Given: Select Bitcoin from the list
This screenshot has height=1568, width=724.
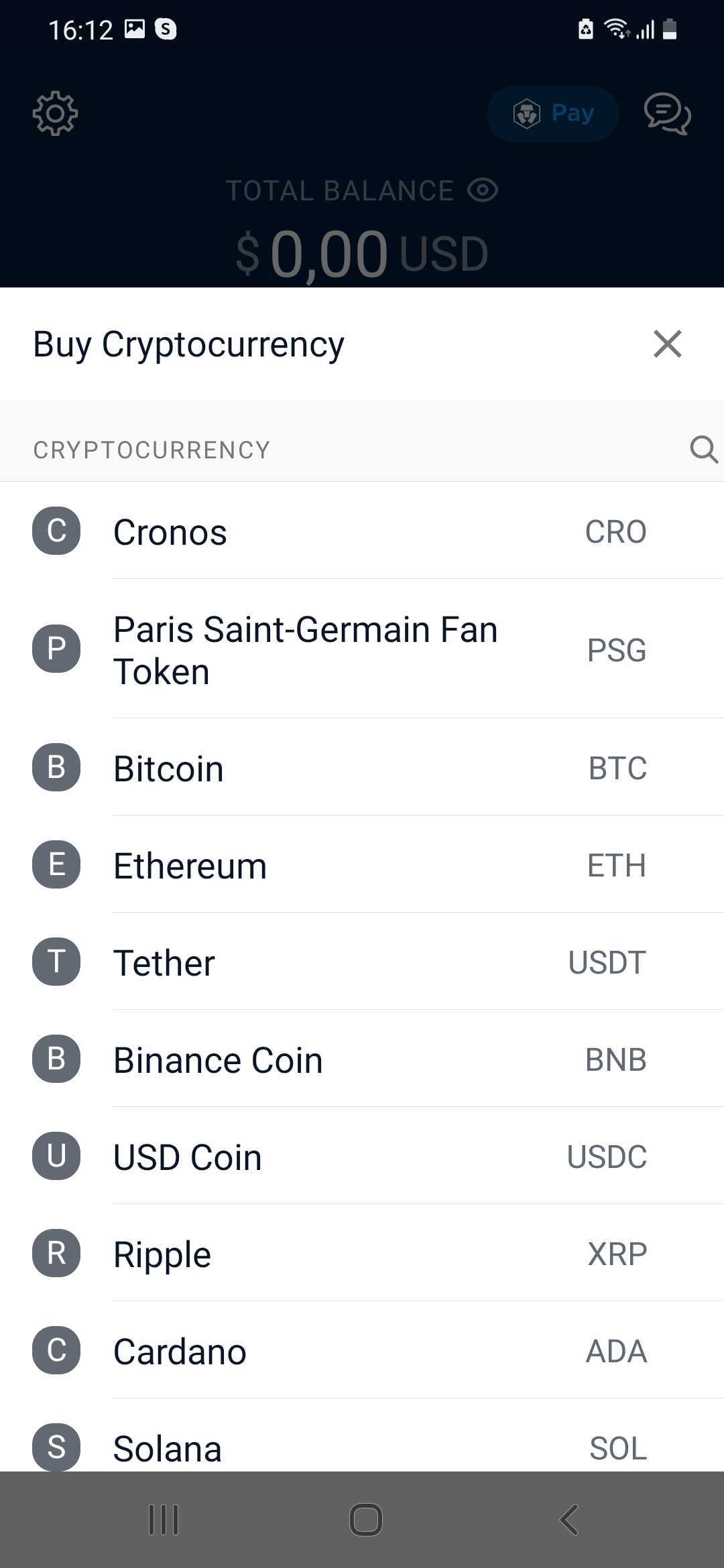Looking at the screenshot, I should click(362, 767).
